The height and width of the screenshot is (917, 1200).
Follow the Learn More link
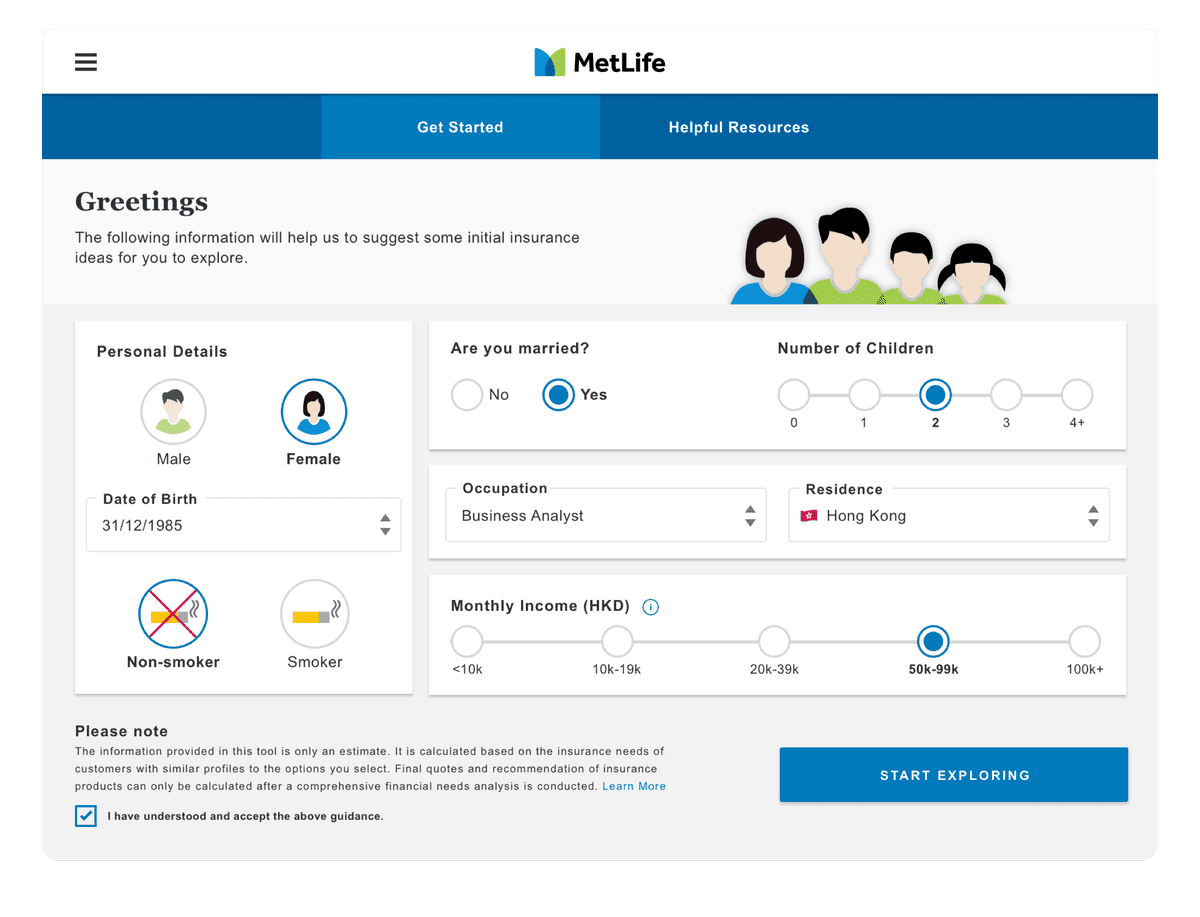[634, 786]
